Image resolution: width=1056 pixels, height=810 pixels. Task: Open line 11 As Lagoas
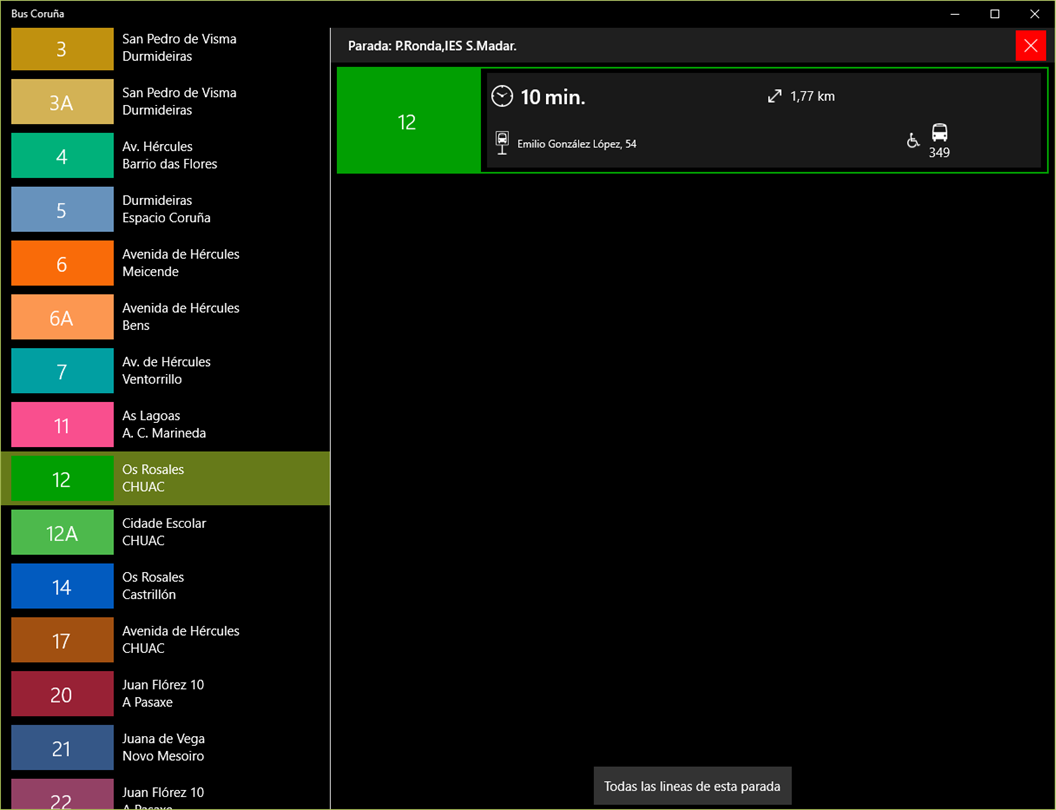166,425
